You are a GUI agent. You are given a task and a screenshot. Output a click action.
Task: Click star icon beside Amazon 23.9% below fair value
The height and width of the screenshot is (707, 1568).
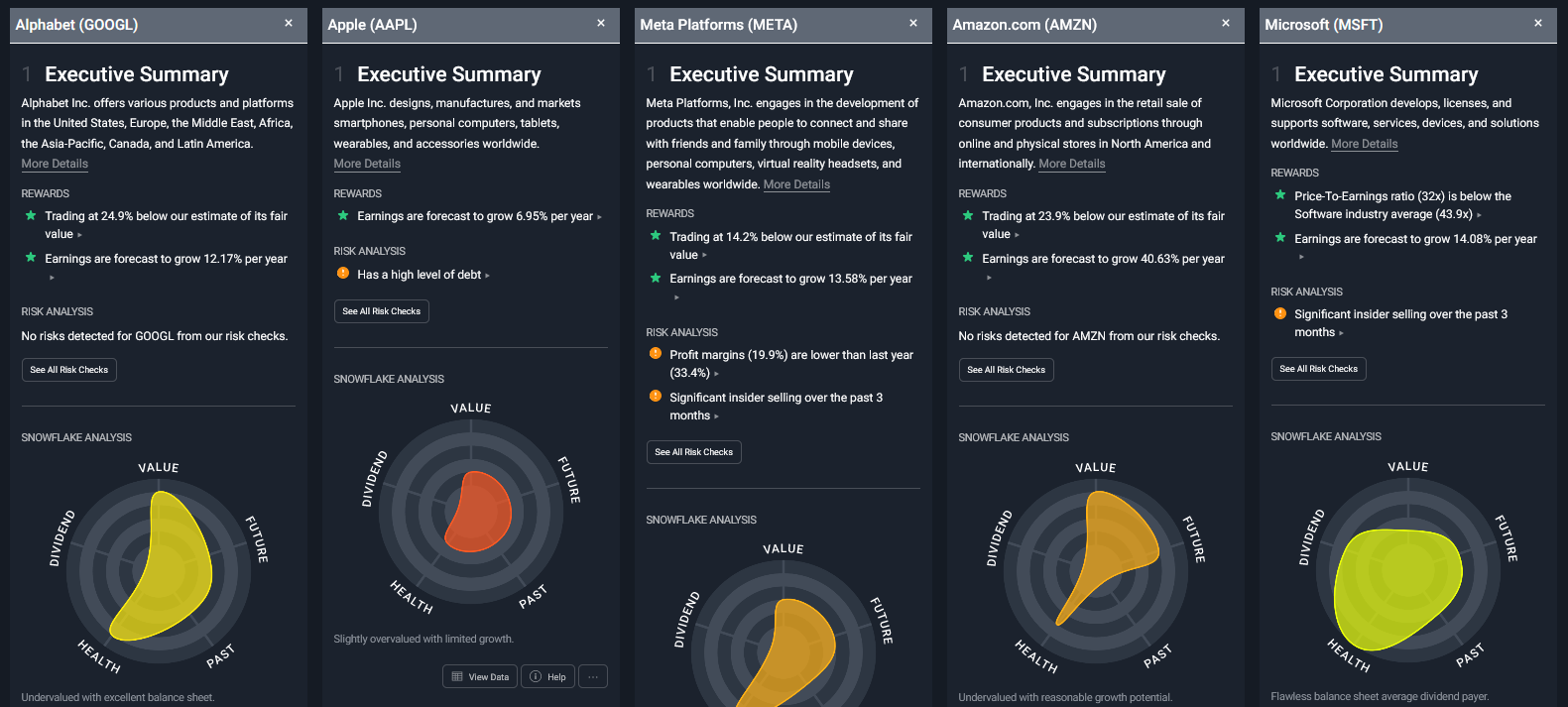click(x=968, y=215)
